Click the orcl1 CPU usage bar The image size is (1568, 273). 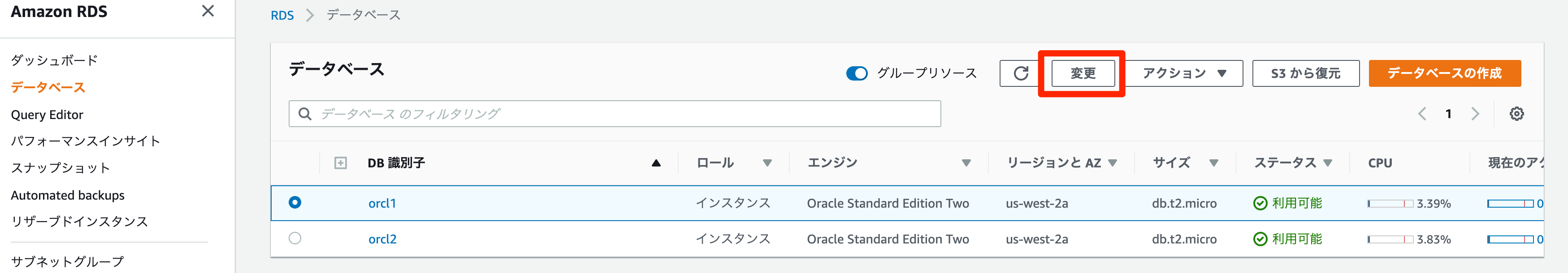pyautogui.click(x=1390, y=204)
